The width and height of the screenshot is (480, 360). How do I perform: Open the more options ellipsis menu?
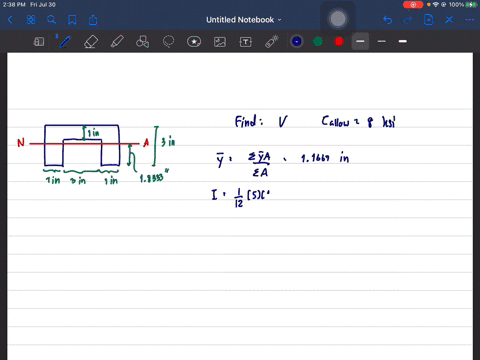click(x=470, y=20)
